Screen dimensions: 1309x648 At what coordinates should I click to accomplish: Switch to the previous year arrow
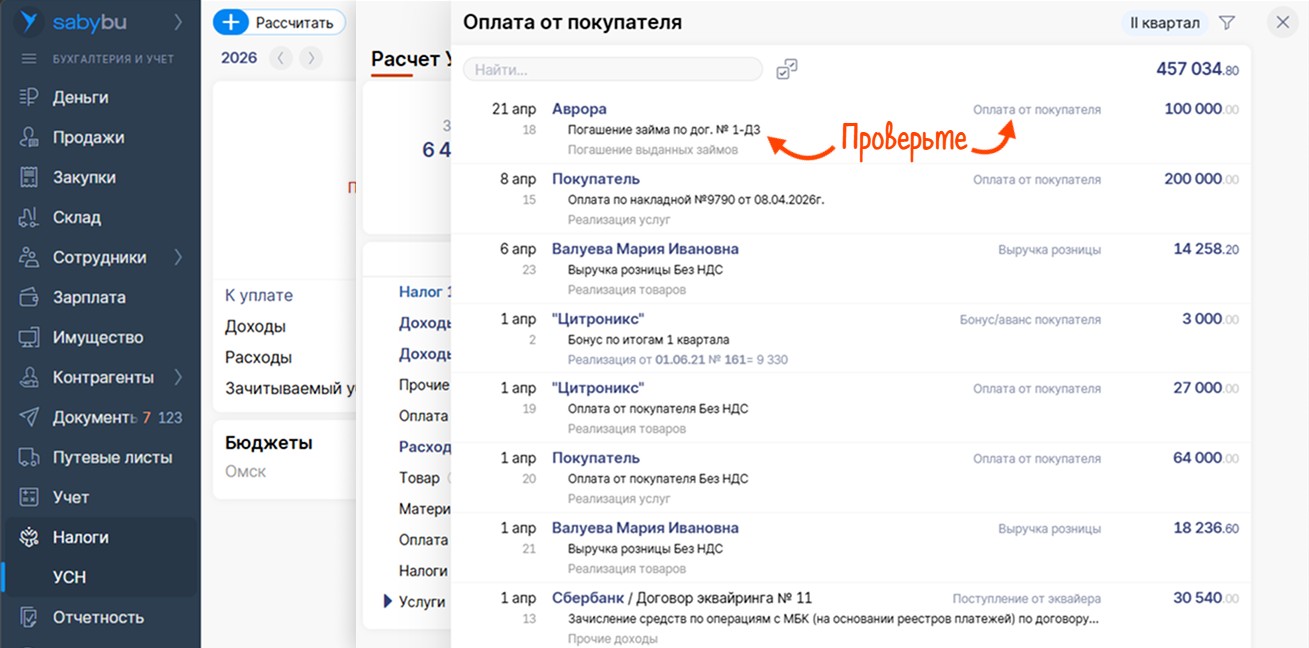click(281, 58)
